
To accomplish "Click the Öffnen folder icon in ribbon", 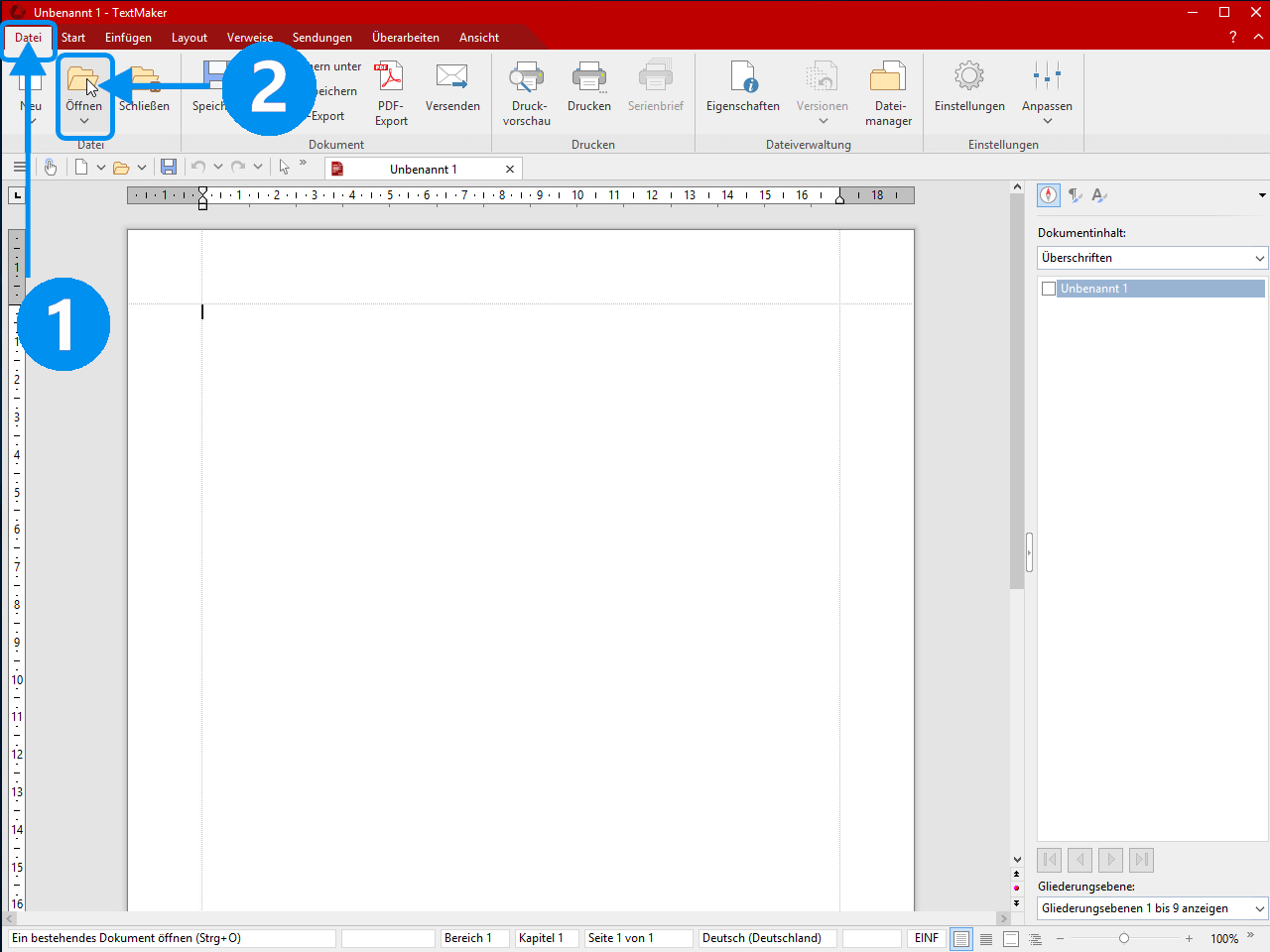I will (83, 78).
